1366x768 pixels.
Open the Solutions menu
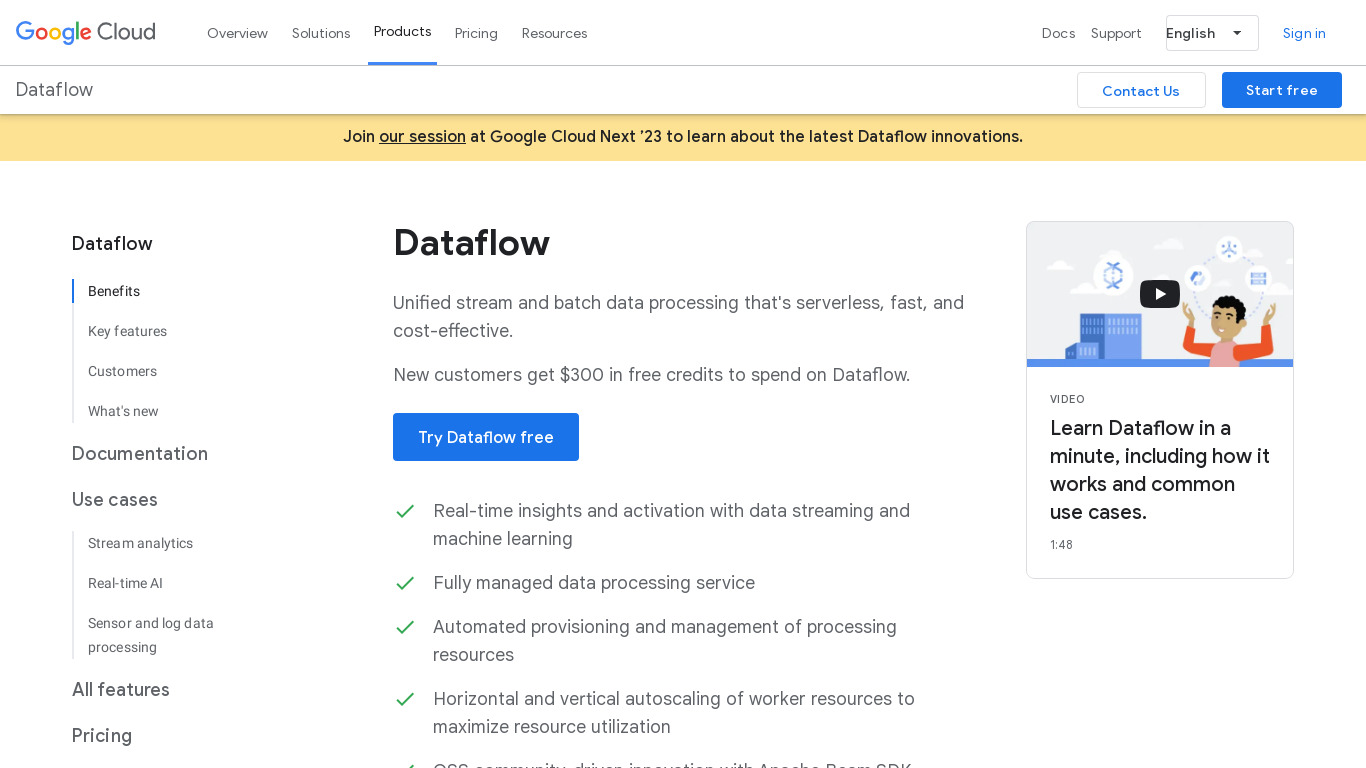tap(321, 33)
